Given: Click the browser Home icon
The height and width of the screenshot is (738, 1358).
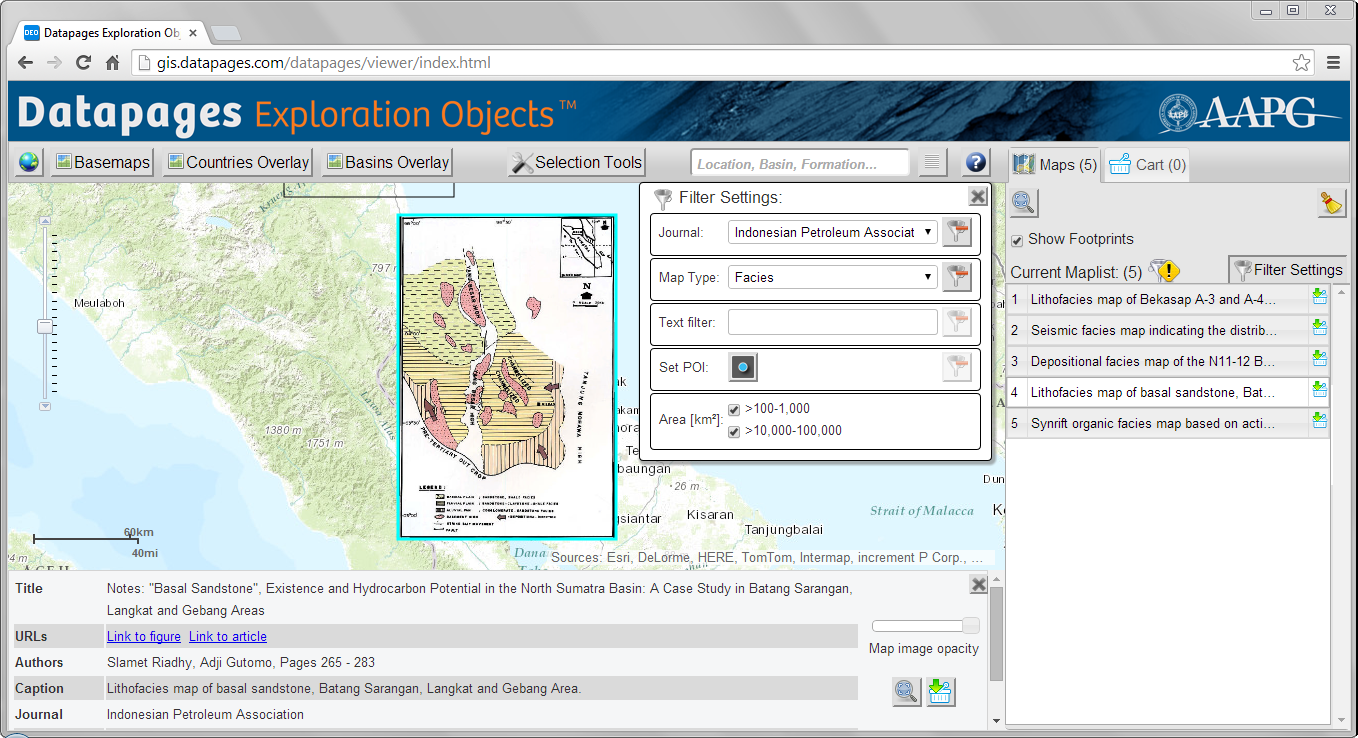Looking at the screenshot, I should coord(113,63).
